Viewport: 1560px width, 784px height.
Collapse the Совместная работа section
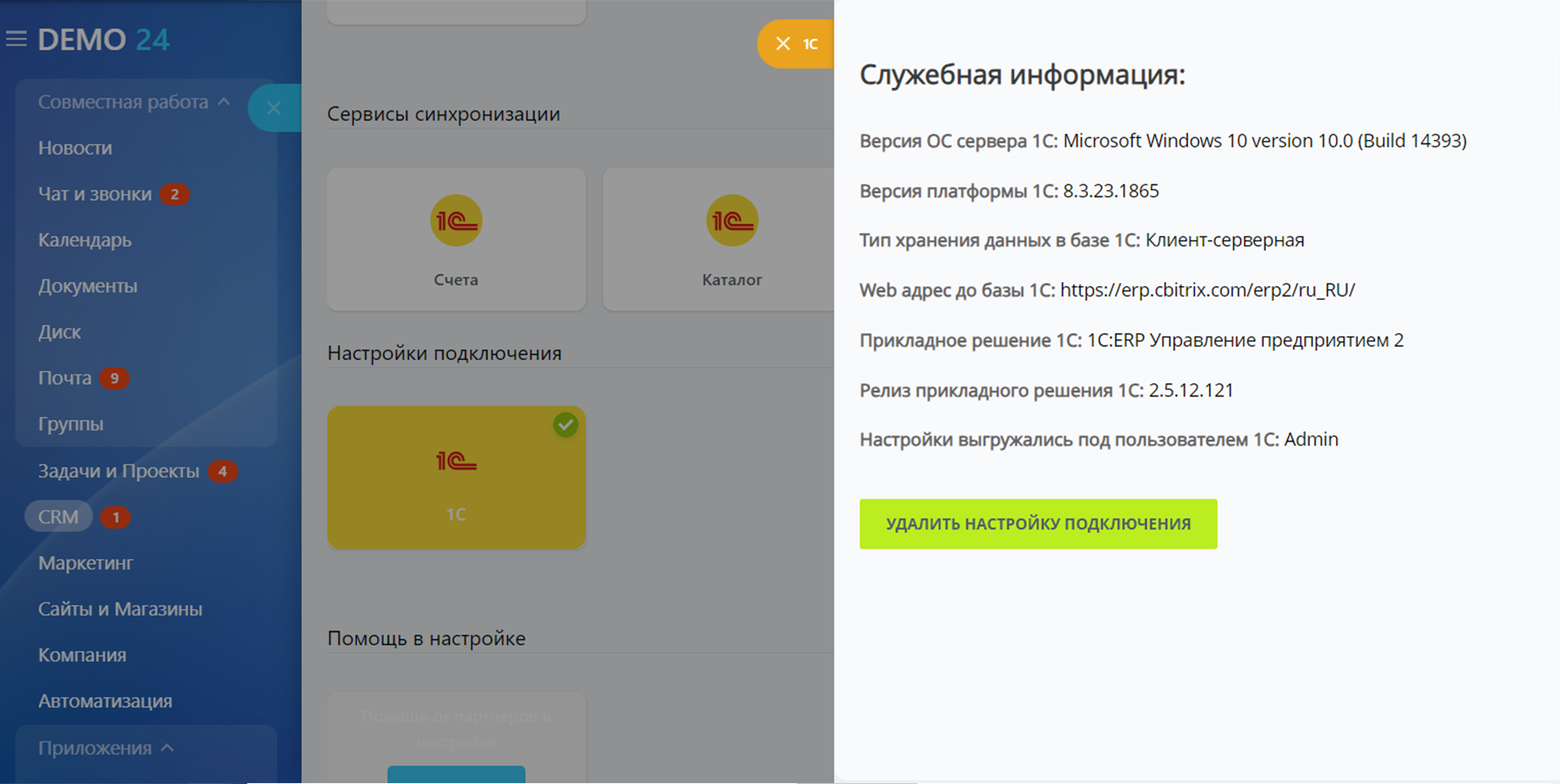pos(134,102)
